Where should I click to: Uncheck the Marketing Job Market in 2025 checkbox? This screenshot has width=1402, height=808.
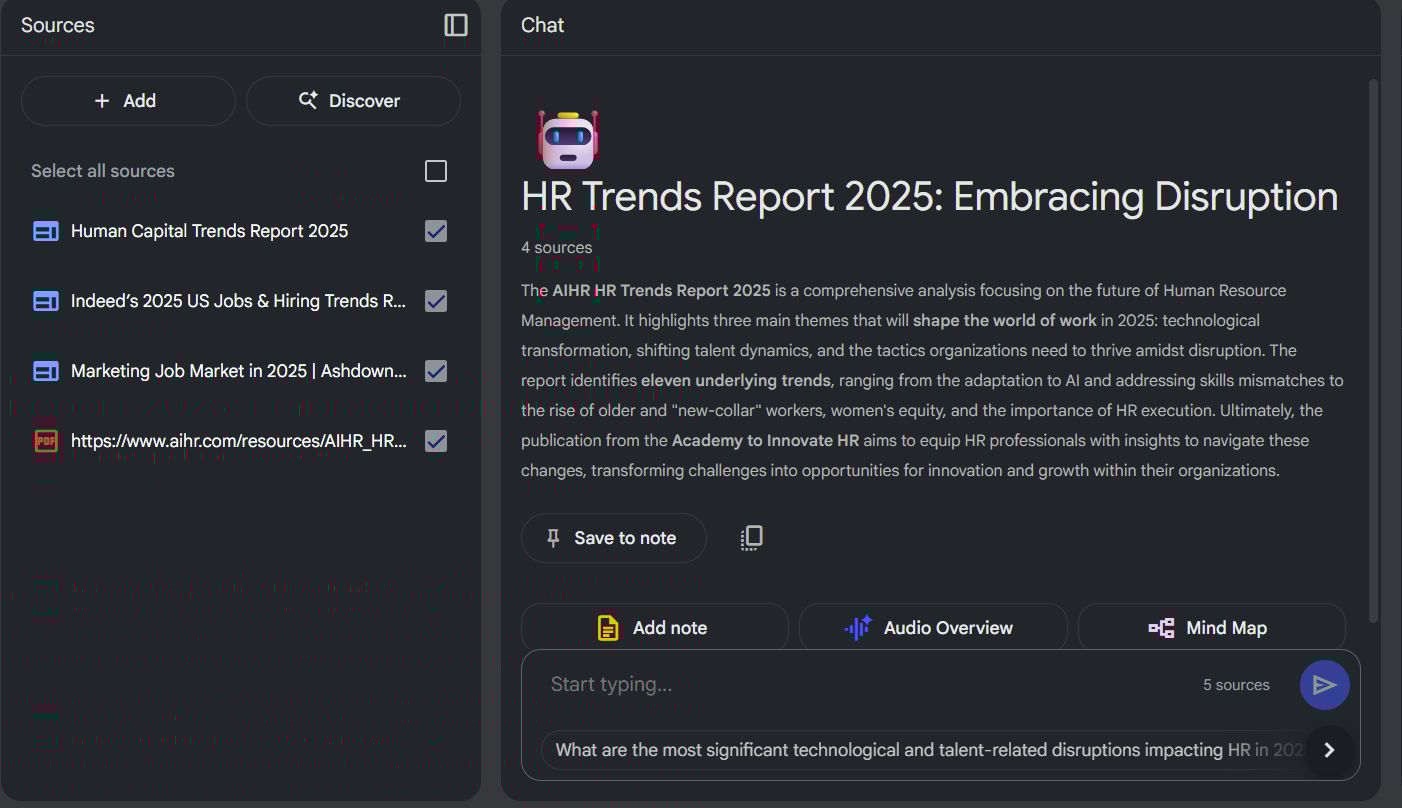pyautogui.click(x=436, y=371)
